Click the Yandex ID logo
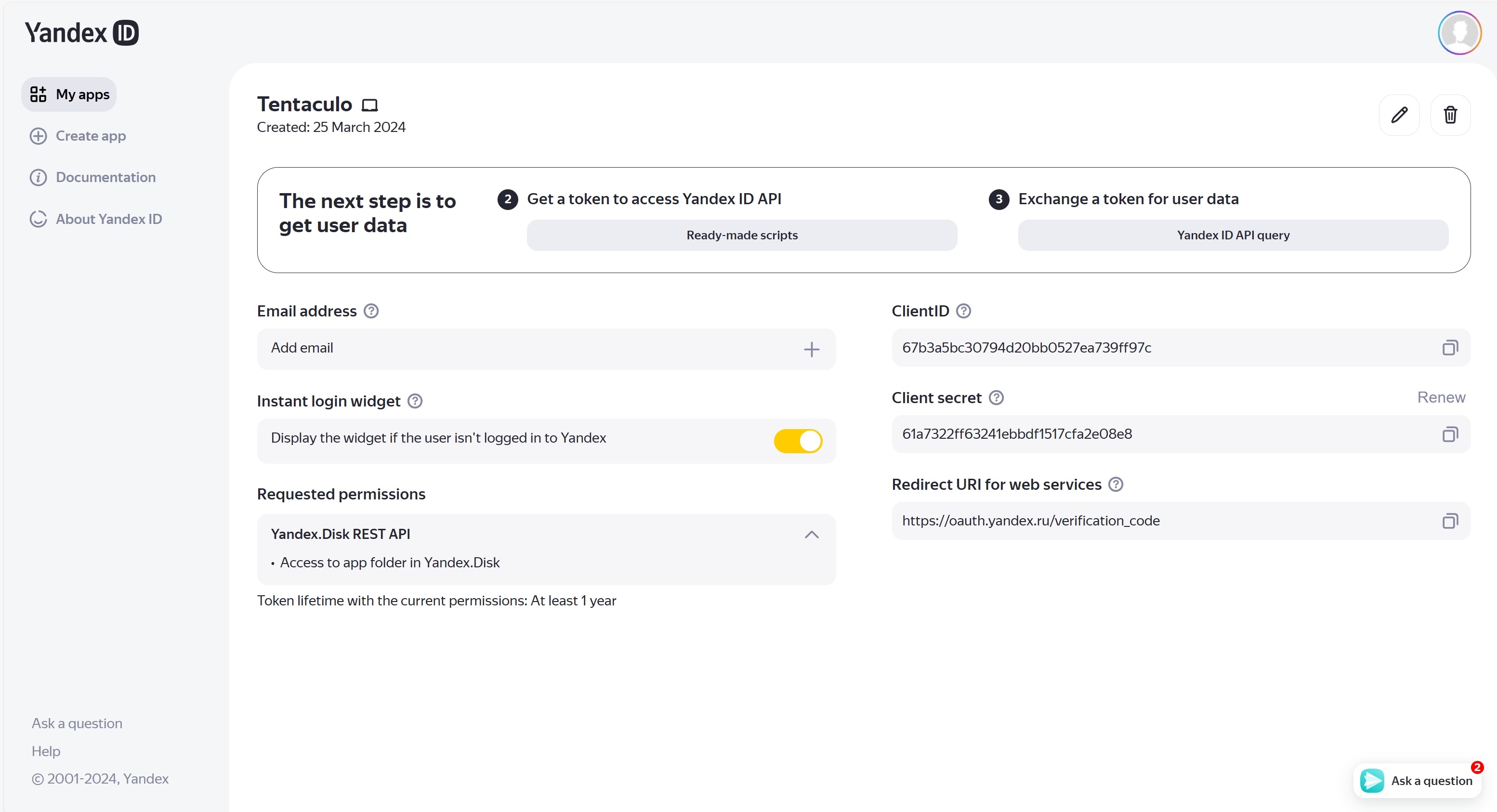Screen dimensions: 1497x812 pyautogui.click(x=82, y=33)
